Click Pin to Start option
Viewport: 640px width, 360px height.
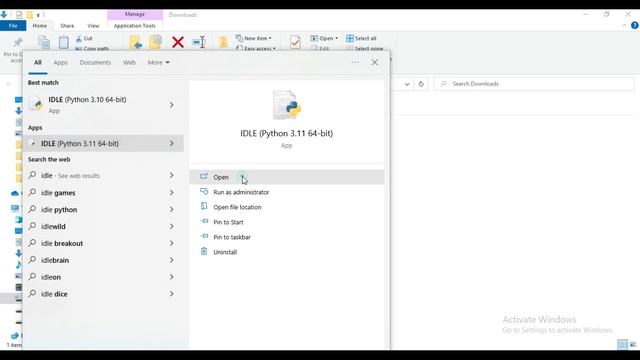tap(228, 222)
